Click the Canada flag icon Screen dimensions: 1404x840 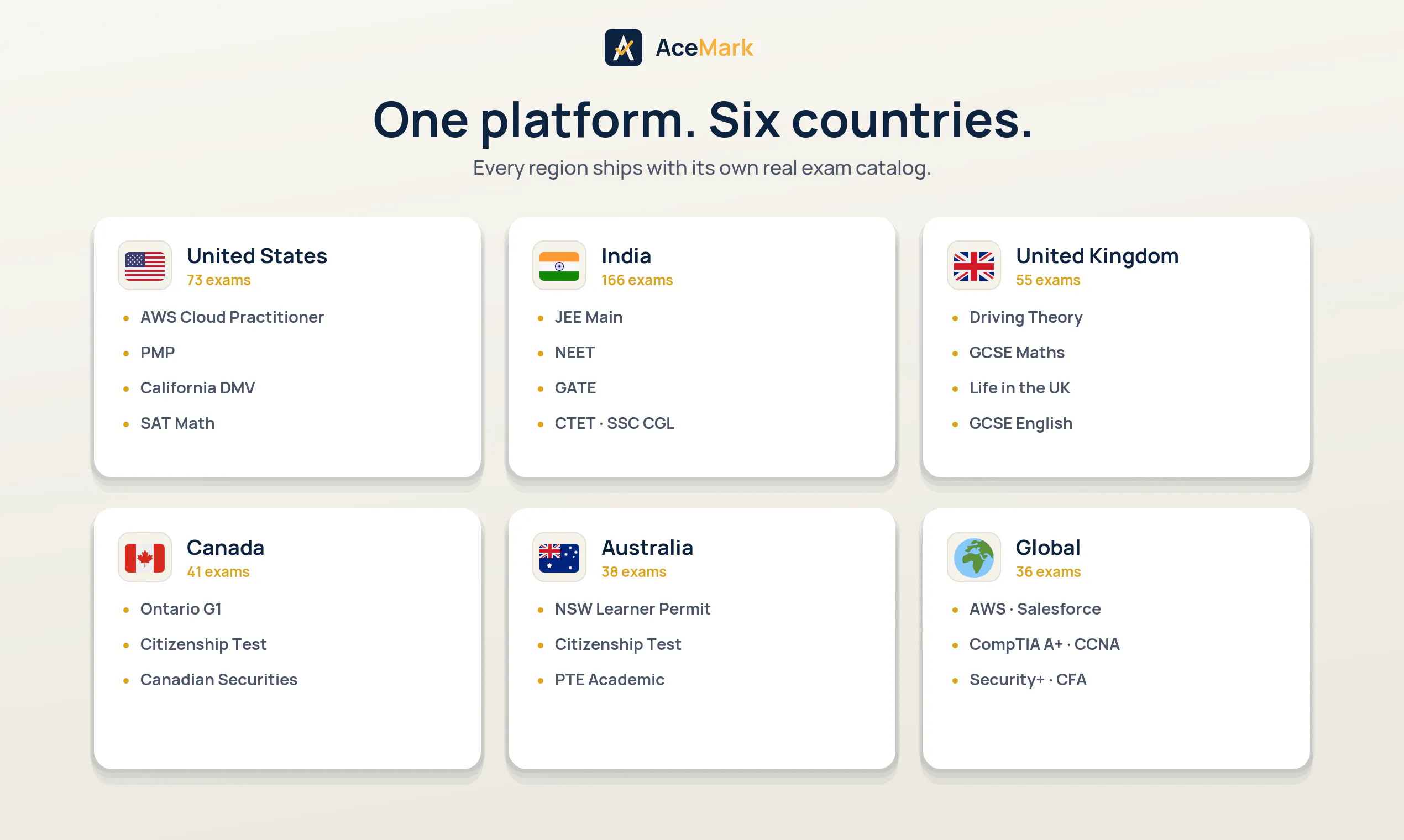[145, 557]
